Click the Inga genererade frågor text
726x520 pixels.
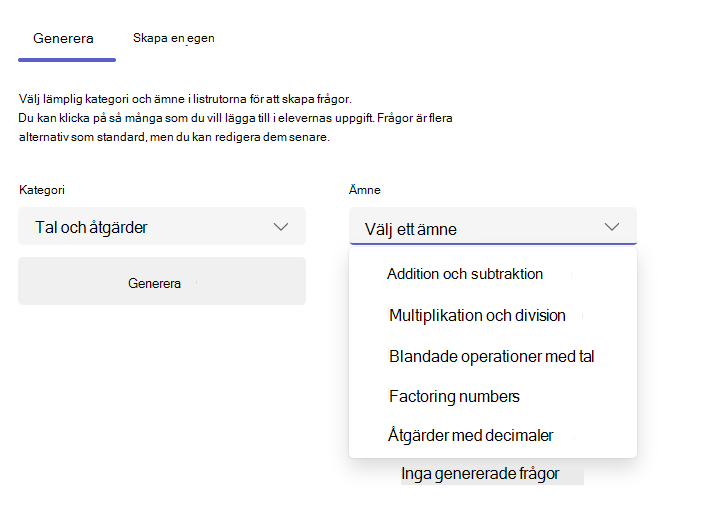(480, 474)
